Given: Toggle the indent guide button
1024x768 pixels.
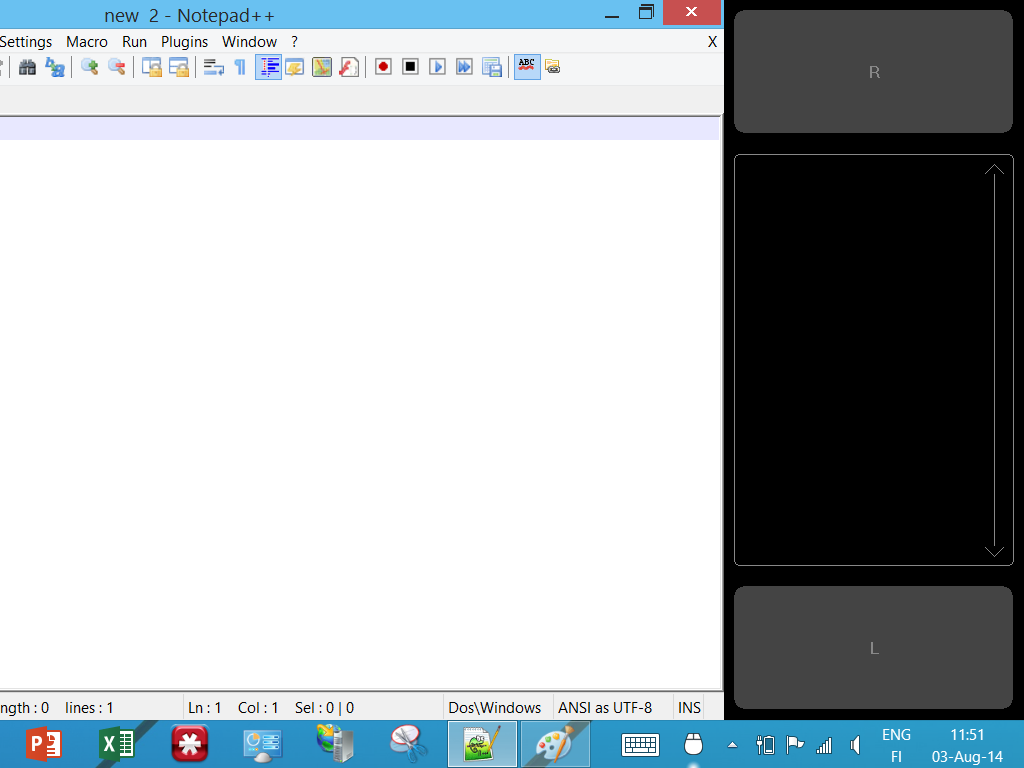Looking at the screenshot, I should 268,67.
